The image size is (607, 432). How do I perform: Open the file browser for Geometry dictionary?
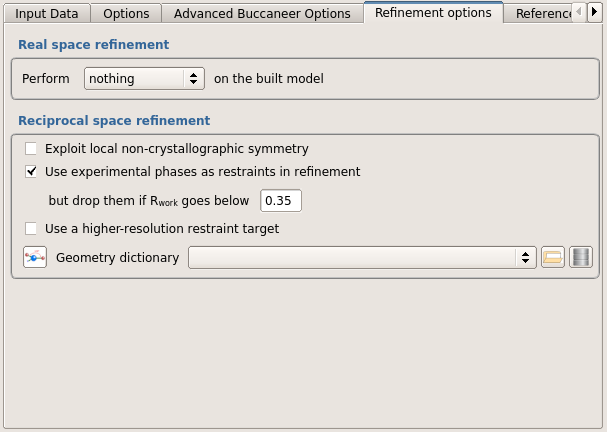552,257
